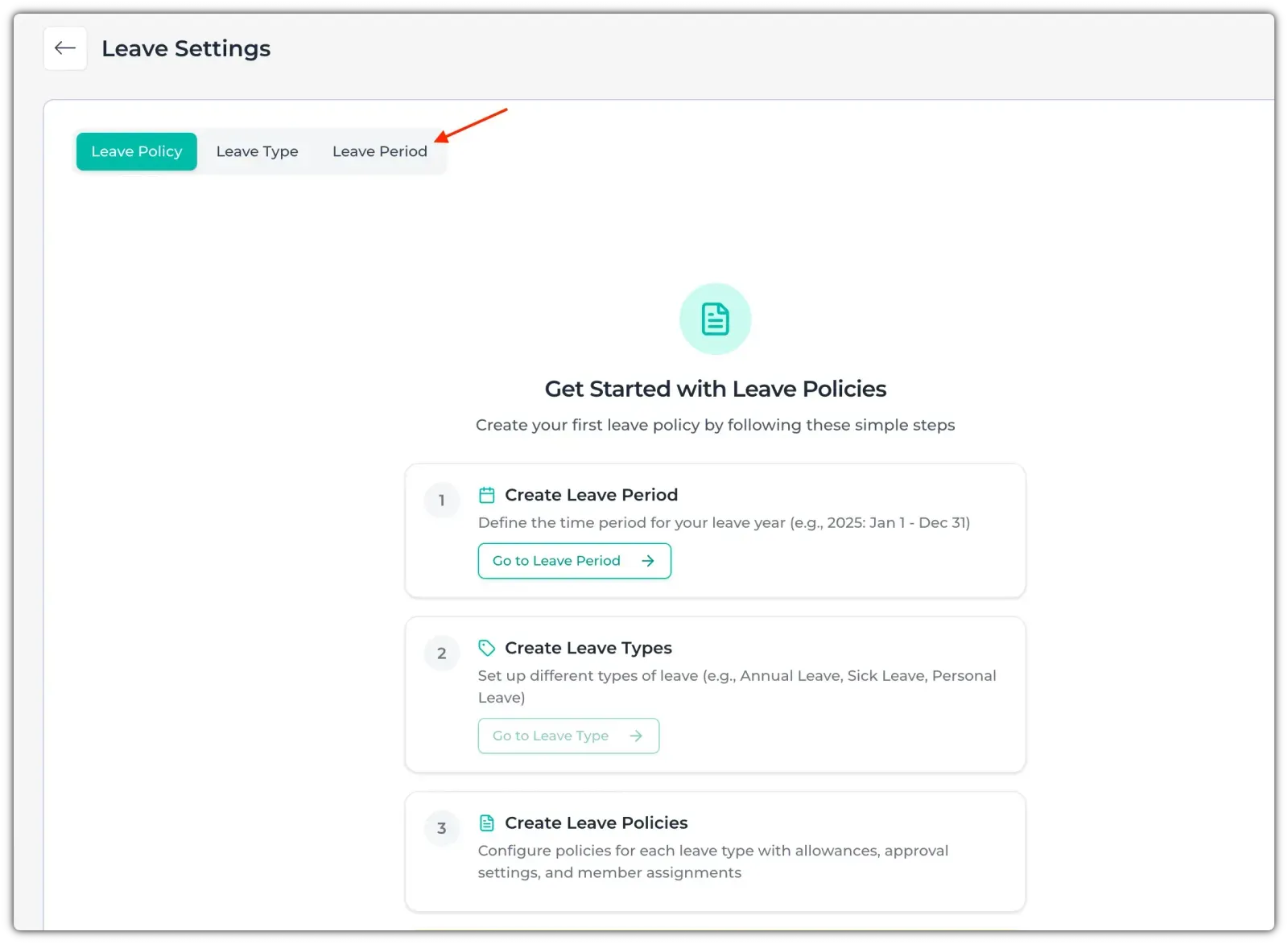Select the Leave Policy tab
The height and width of the screenshot is (944, 1288).
pos(137,151)
